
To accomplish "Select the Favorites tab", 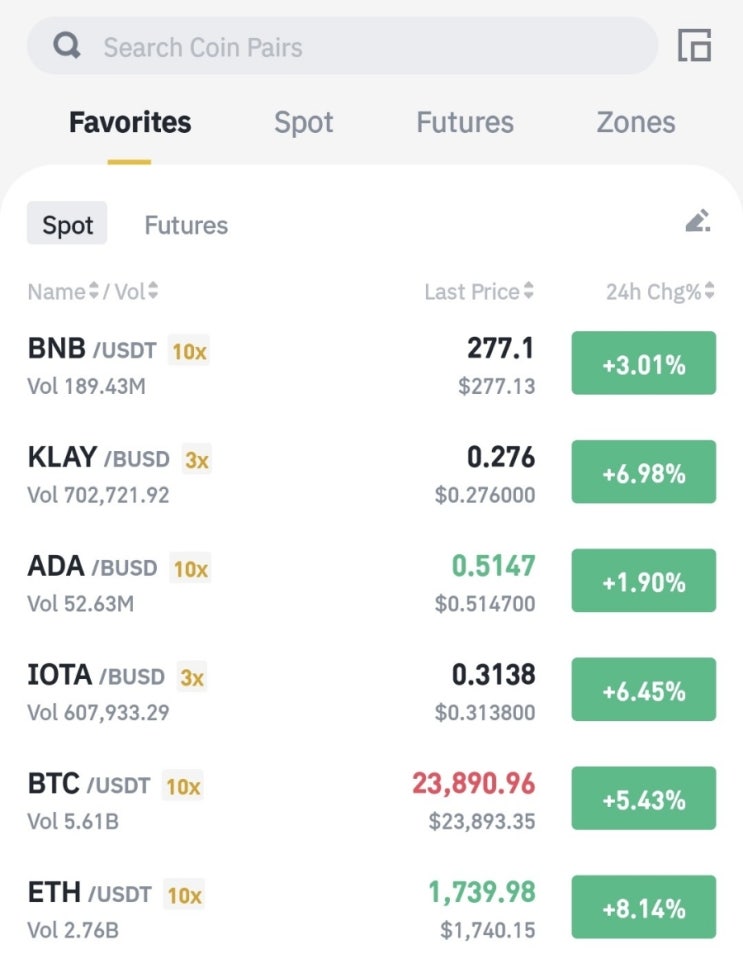I will pyautogui.click(x=130, y=122).
